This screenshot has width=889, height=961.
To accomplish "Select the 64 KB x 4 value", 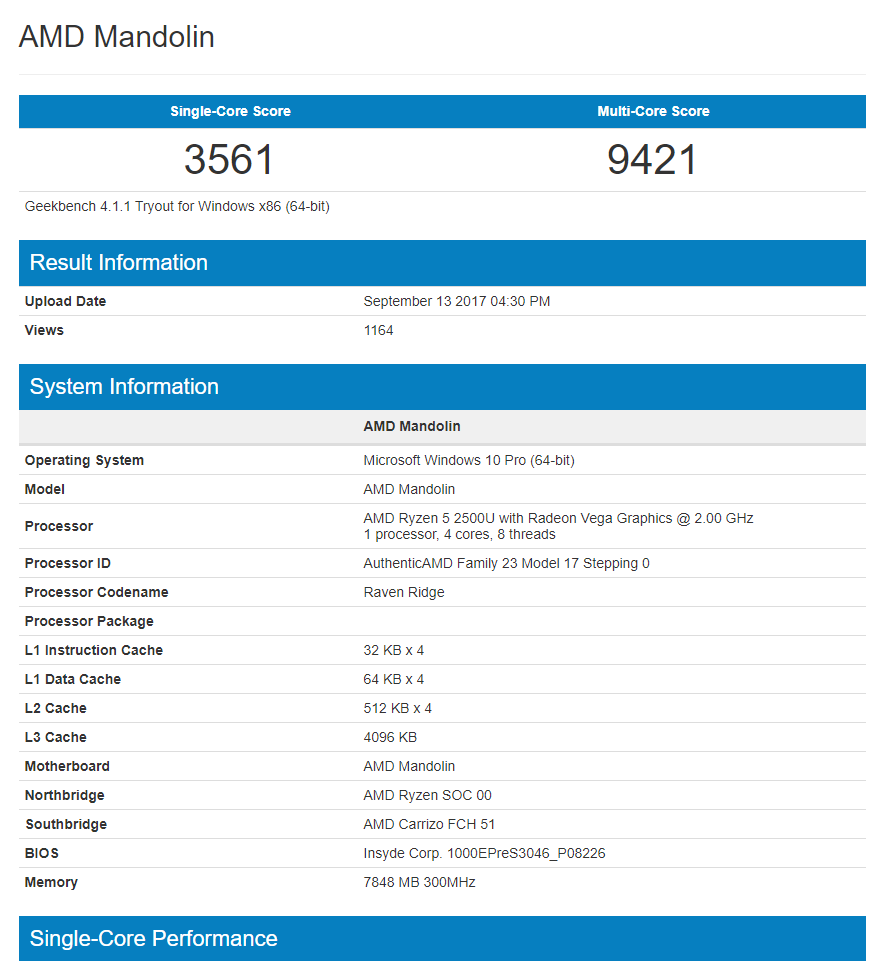I will coord(393,679).
